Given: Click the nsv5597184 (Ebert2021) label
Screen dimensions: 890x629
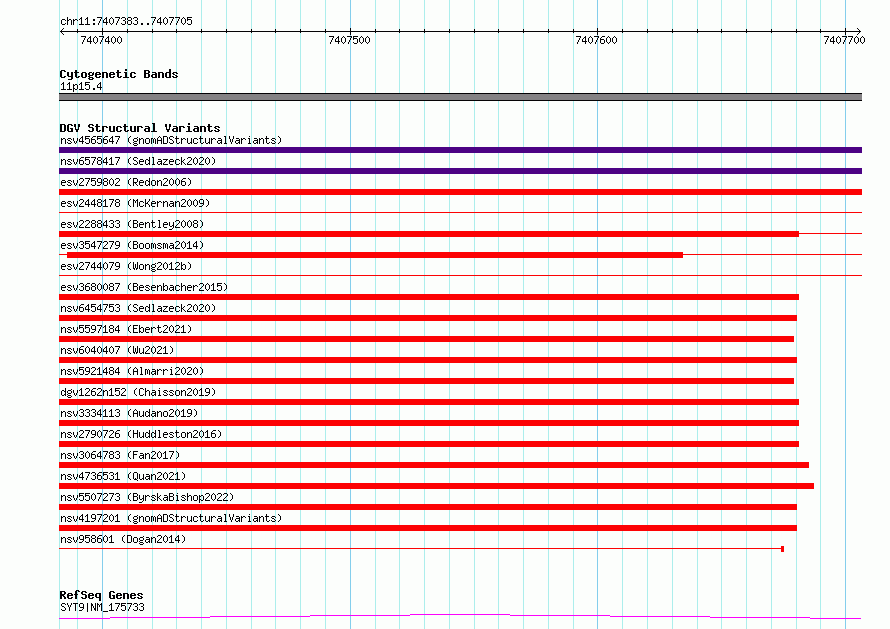Looking at the screenshot, I should 126,329.
